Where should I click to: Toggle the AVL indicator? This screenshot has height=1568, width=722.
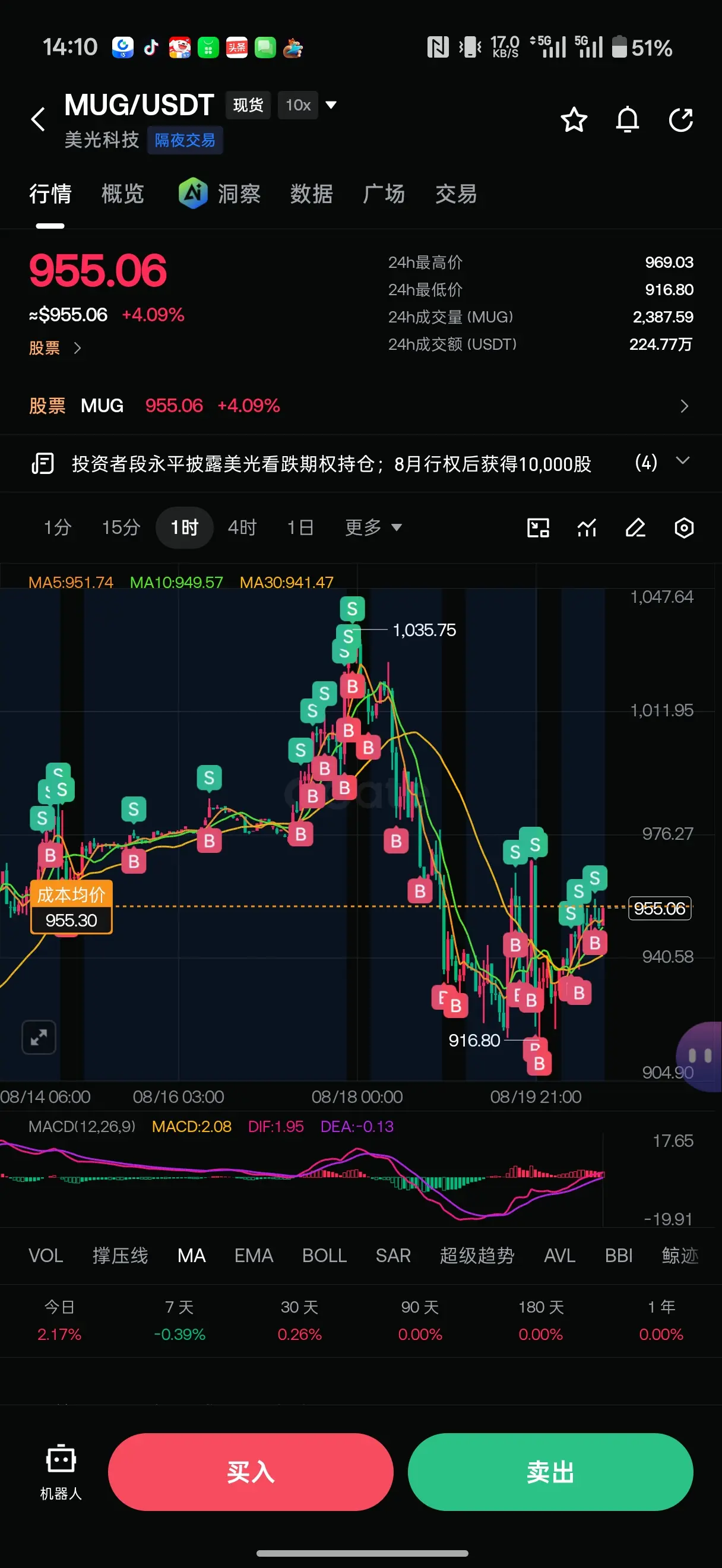(559, 1255)
